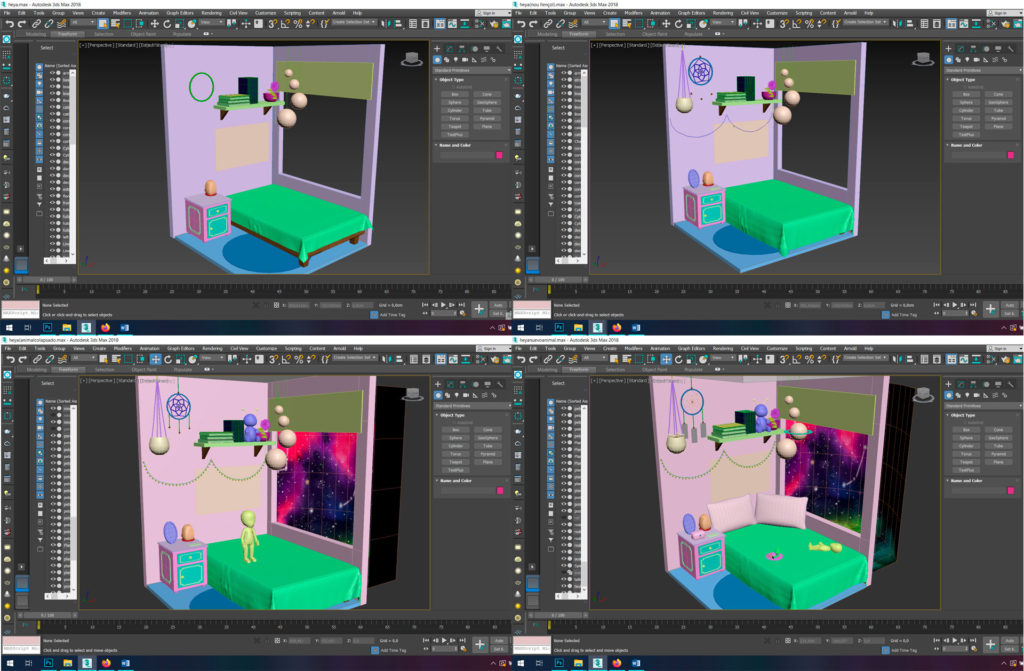Select the Select and Uniform Scale tool
The height and width of the screenshot is (671, 1024).
click(x=178, y=23)
